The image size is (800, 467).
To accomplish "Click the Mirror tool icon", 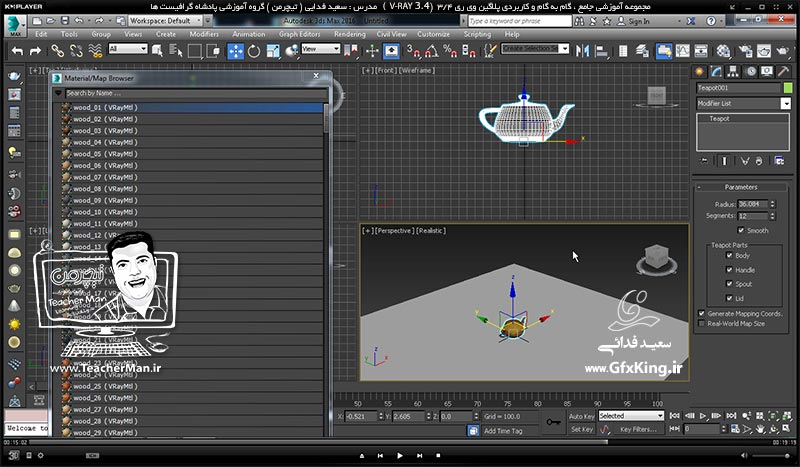I will [582, 51].
